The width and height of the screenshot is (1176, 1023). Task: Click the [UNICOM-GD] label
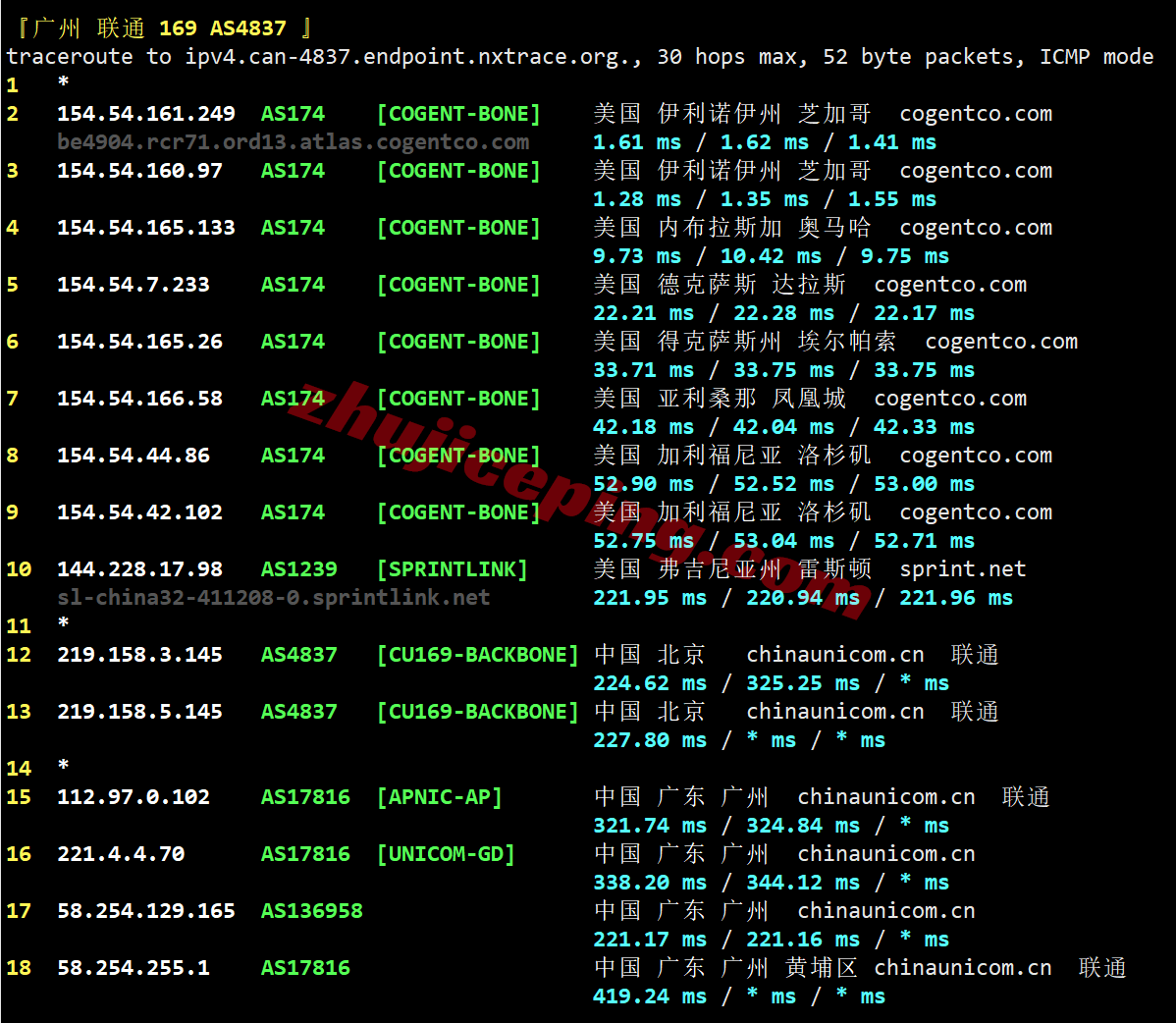point(446,854)
